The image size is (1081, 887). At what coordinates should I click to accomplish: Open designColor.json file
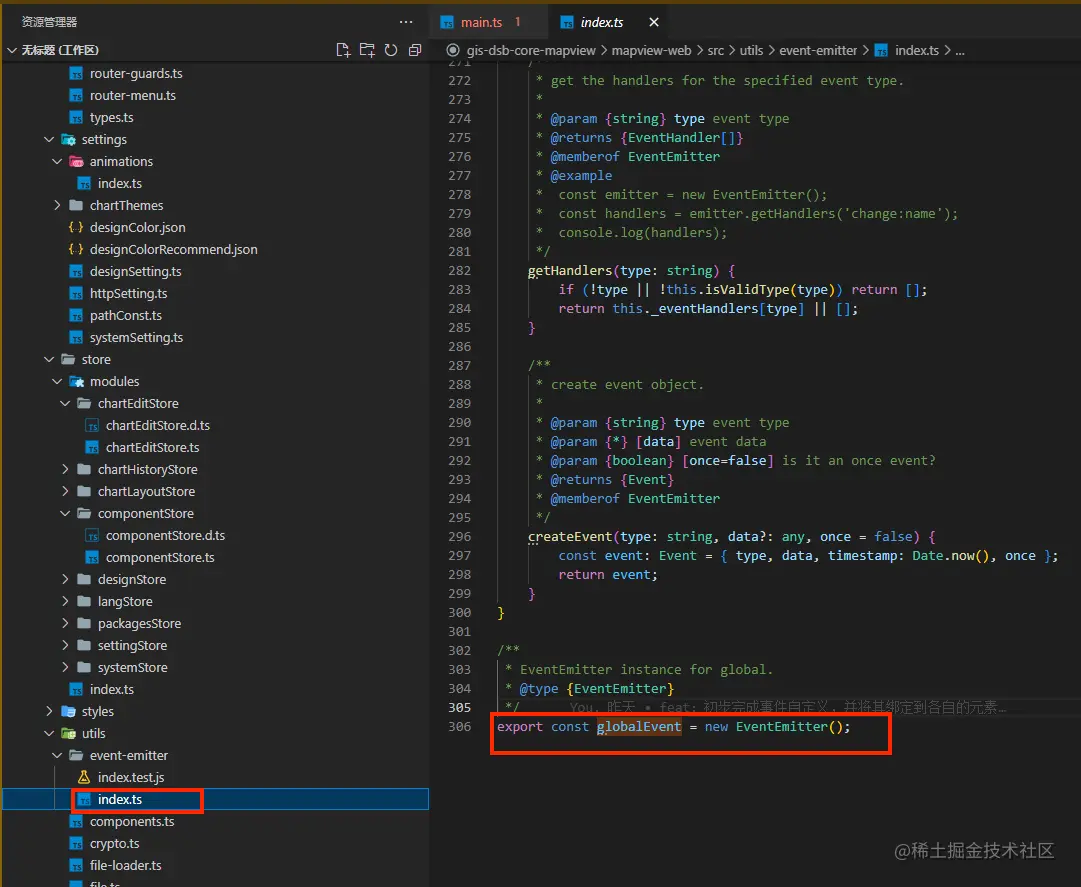click(137, 227)
